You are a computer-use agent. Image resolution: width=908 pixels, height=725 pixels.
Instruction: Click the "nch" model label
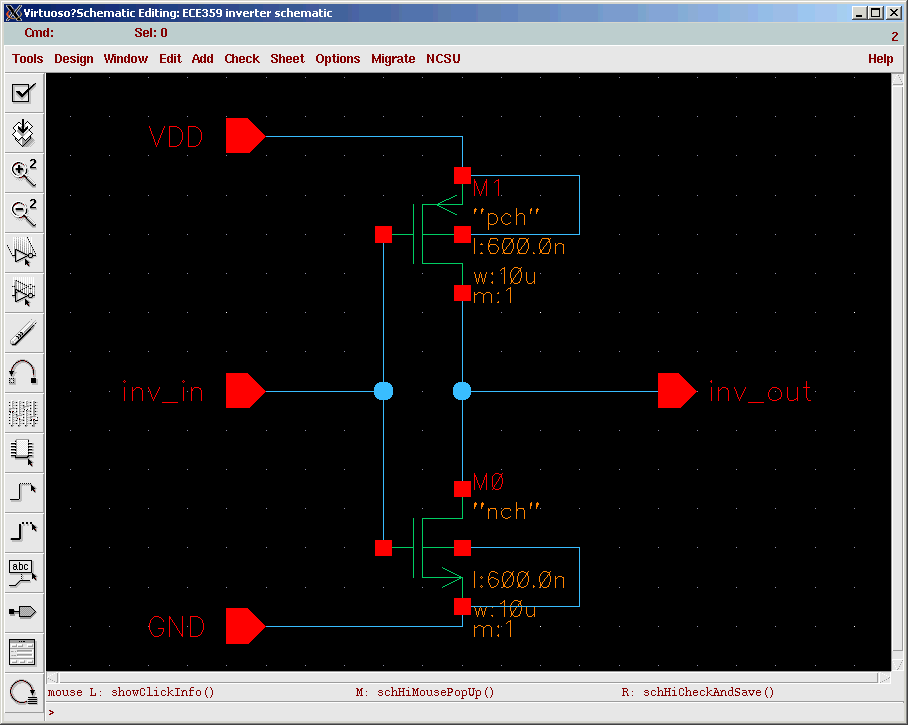pos(507,511)
